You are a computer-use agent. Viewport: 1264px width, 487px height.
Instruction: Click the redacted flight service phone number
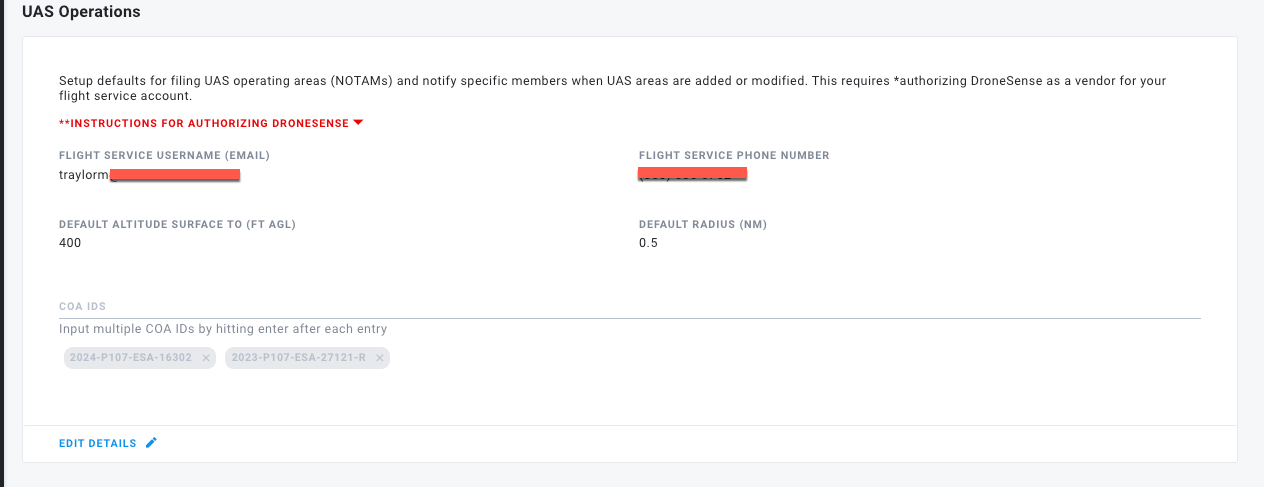pyautogui.click(x=693, y=174)
